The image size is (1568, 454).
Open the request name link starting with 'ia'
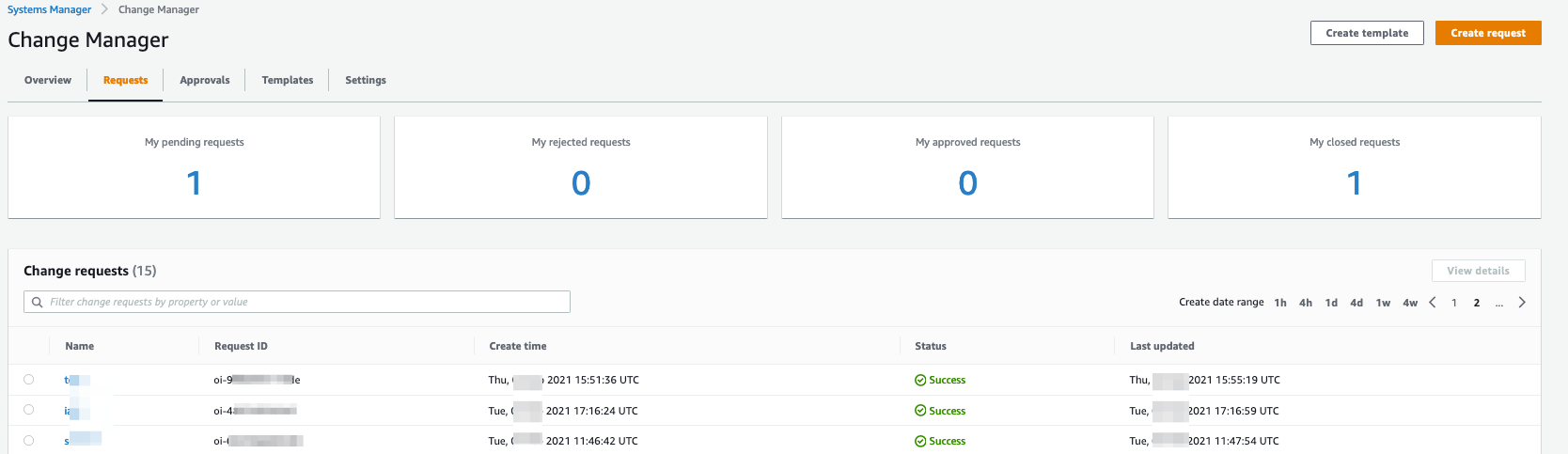(77, 411)
